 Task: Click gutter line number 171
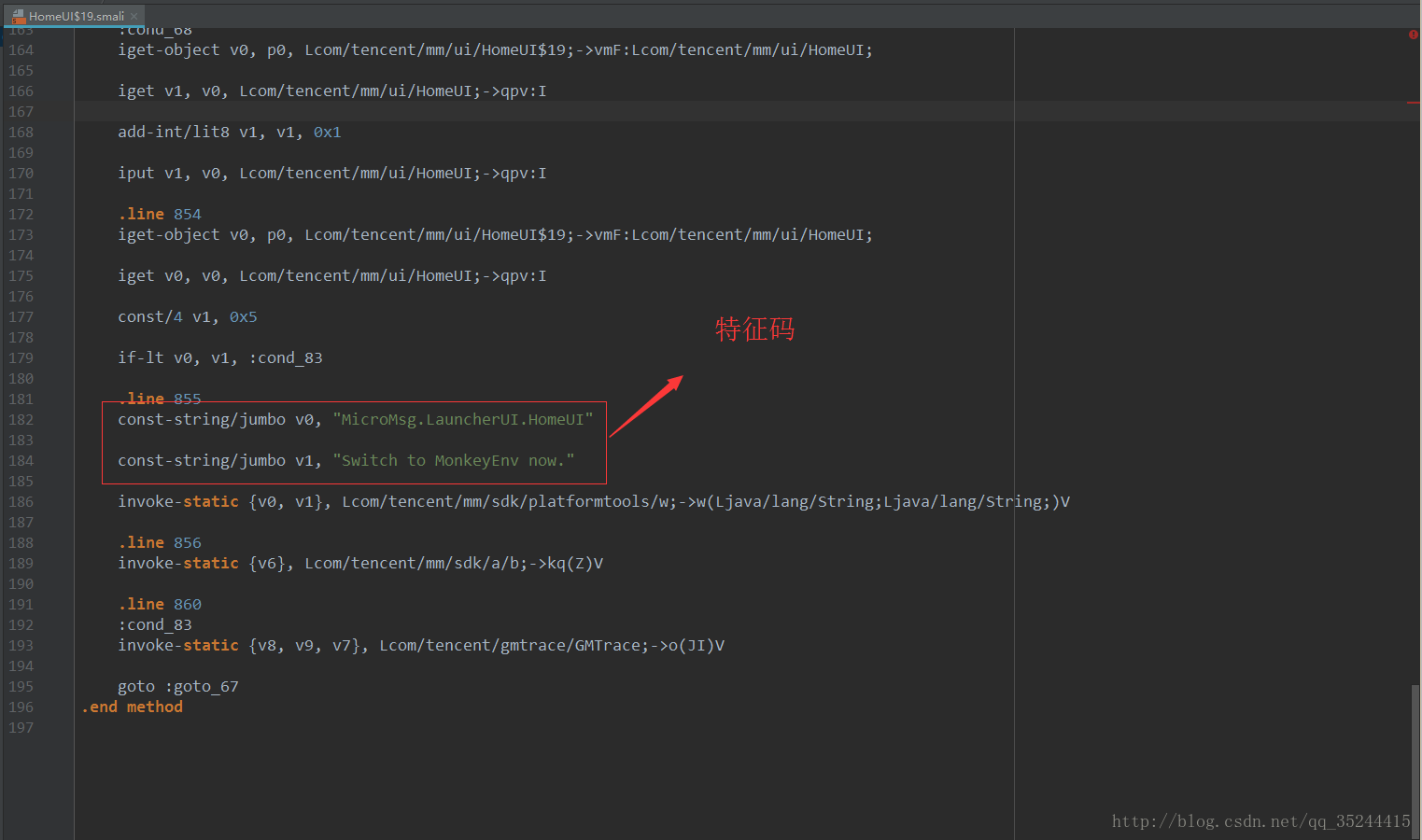[21, 194]
